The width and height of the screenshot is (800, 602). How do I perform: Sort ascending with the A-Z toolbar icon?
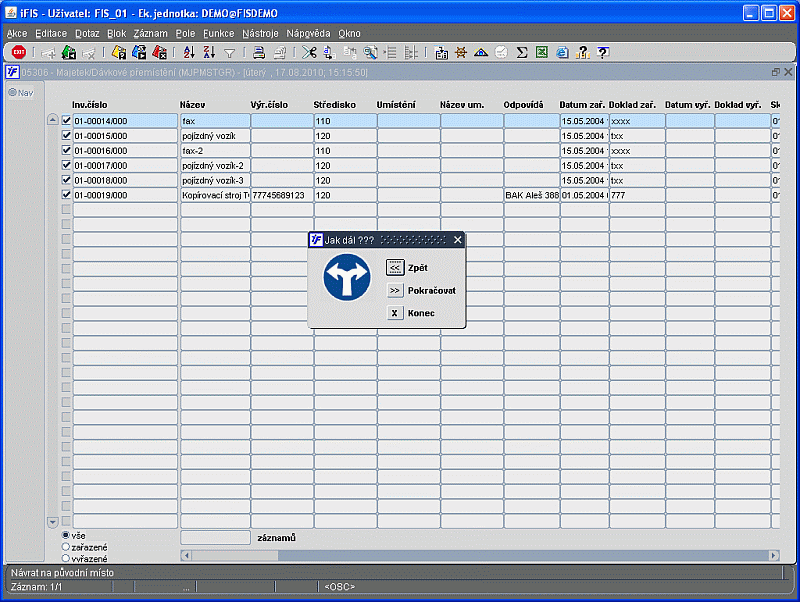tap(189, 52)
